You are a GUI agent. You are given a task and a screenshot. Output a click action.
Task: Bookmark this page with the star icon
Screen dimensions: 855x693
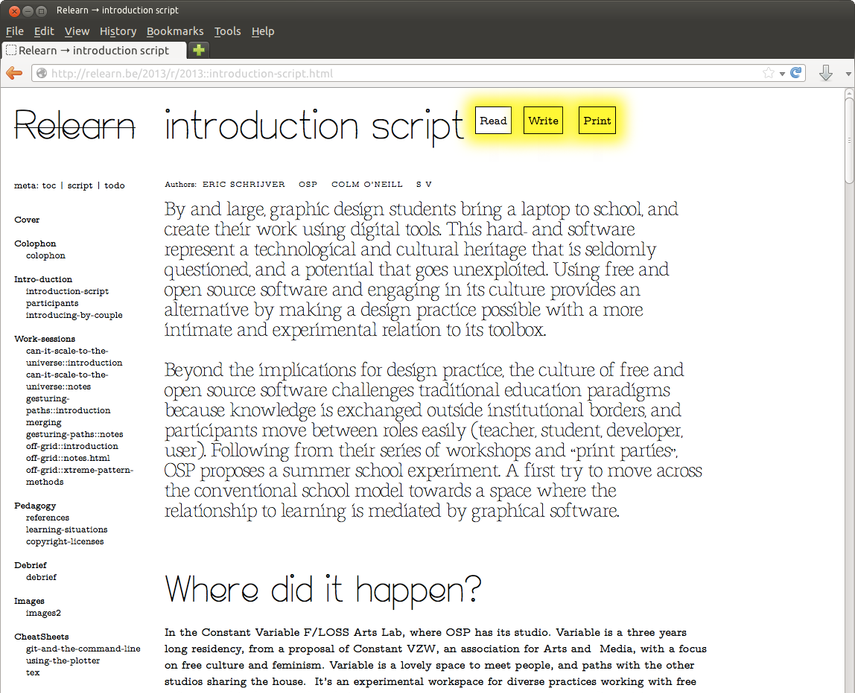pos(768,73)
